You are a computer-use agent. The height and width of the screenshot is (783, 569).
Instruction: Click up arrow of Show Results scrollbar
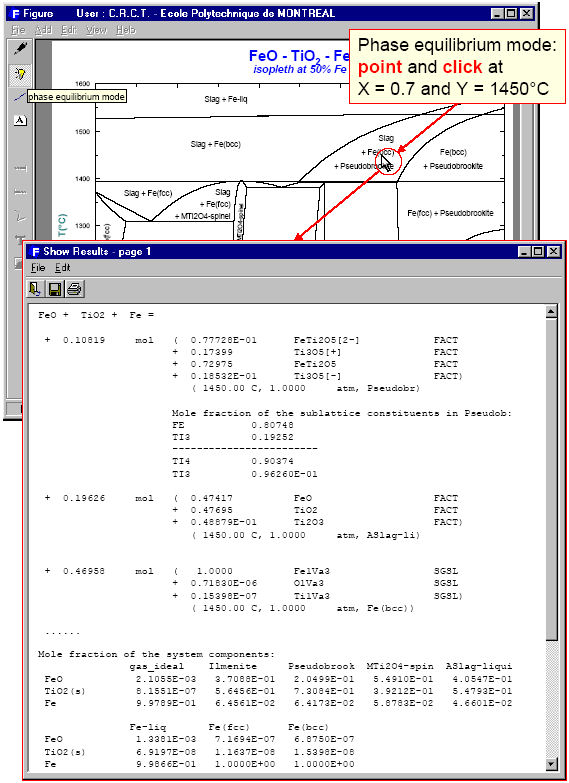click(552, 312)
